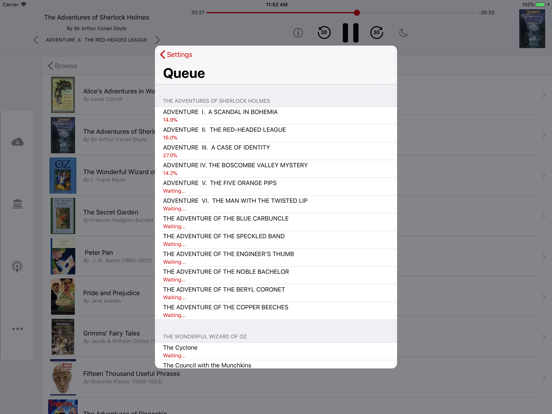Screen dimensions: 552x414
Task: Open Fifteen Thousand Useful Phrases row
Action: coord(296,377)
